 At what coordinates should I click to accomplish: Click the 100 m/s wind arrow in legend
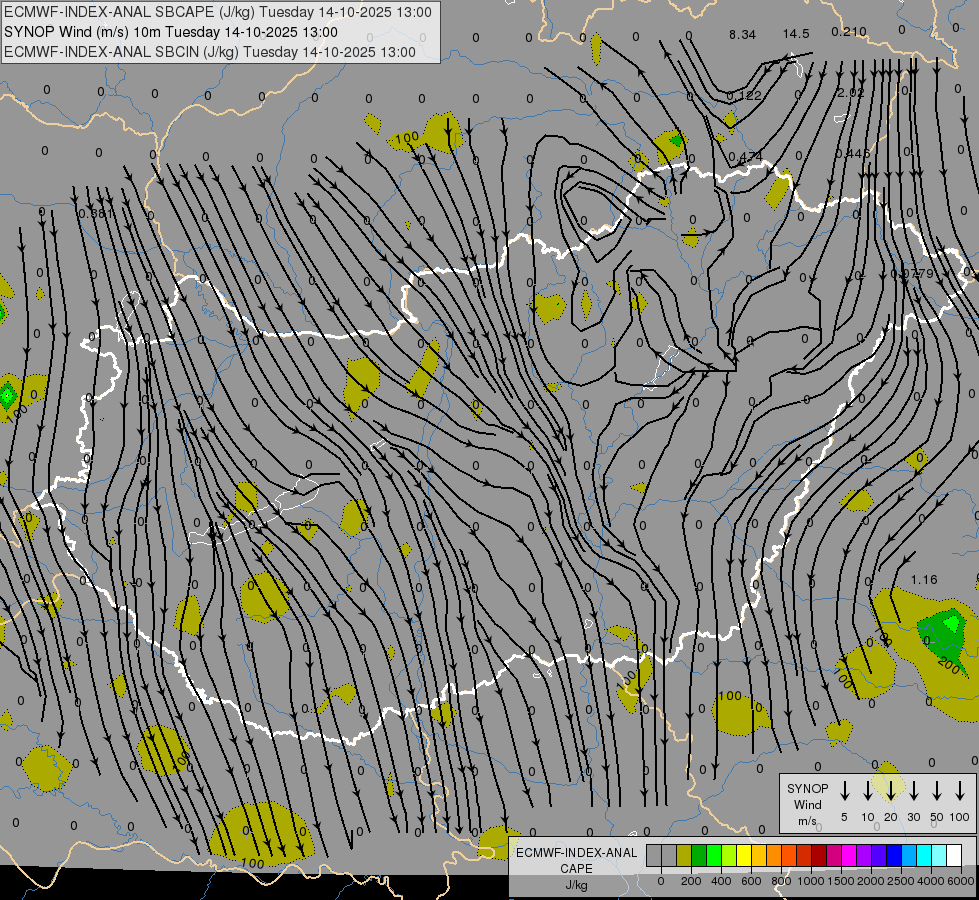coord(960,791)
